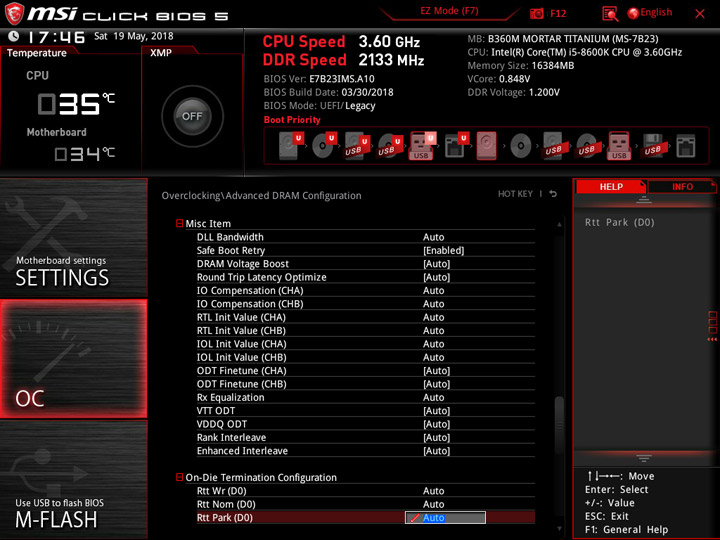The height and width of the screenshot is (540, 720).
Task: Open the search magnifier icon
Action: pos(610,14)
